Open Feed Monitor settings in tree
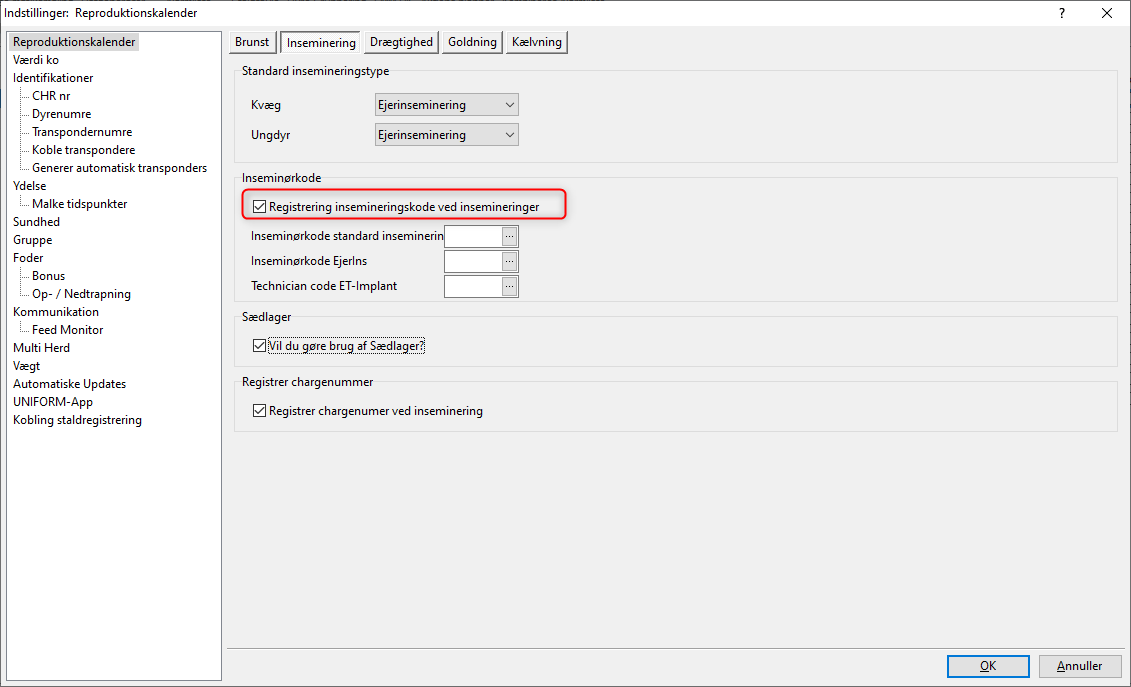The width and height of the screenshot is (1131, 687). pyautogui.click(x=67, y=330)
